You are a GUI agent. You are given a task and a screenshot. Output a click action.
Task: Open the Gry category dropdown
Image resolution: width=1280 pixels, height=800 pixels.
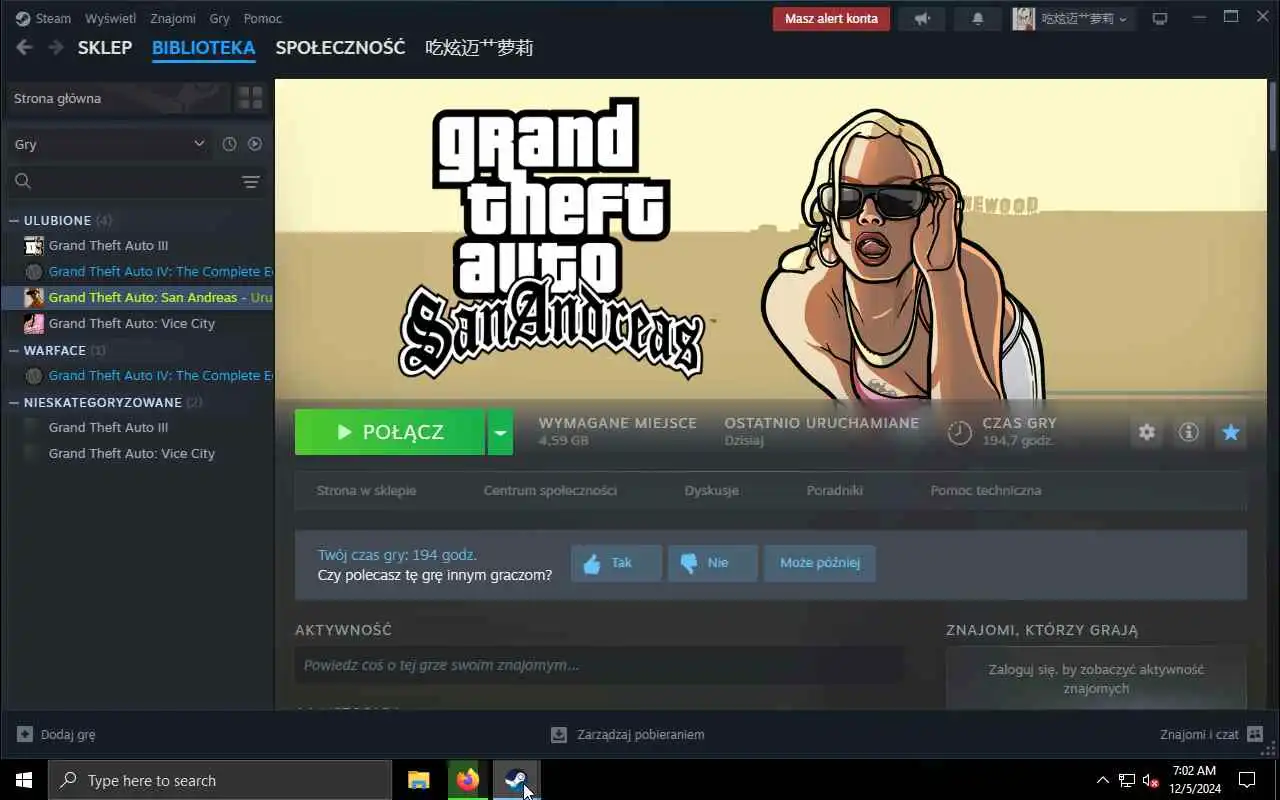(109, 144)
